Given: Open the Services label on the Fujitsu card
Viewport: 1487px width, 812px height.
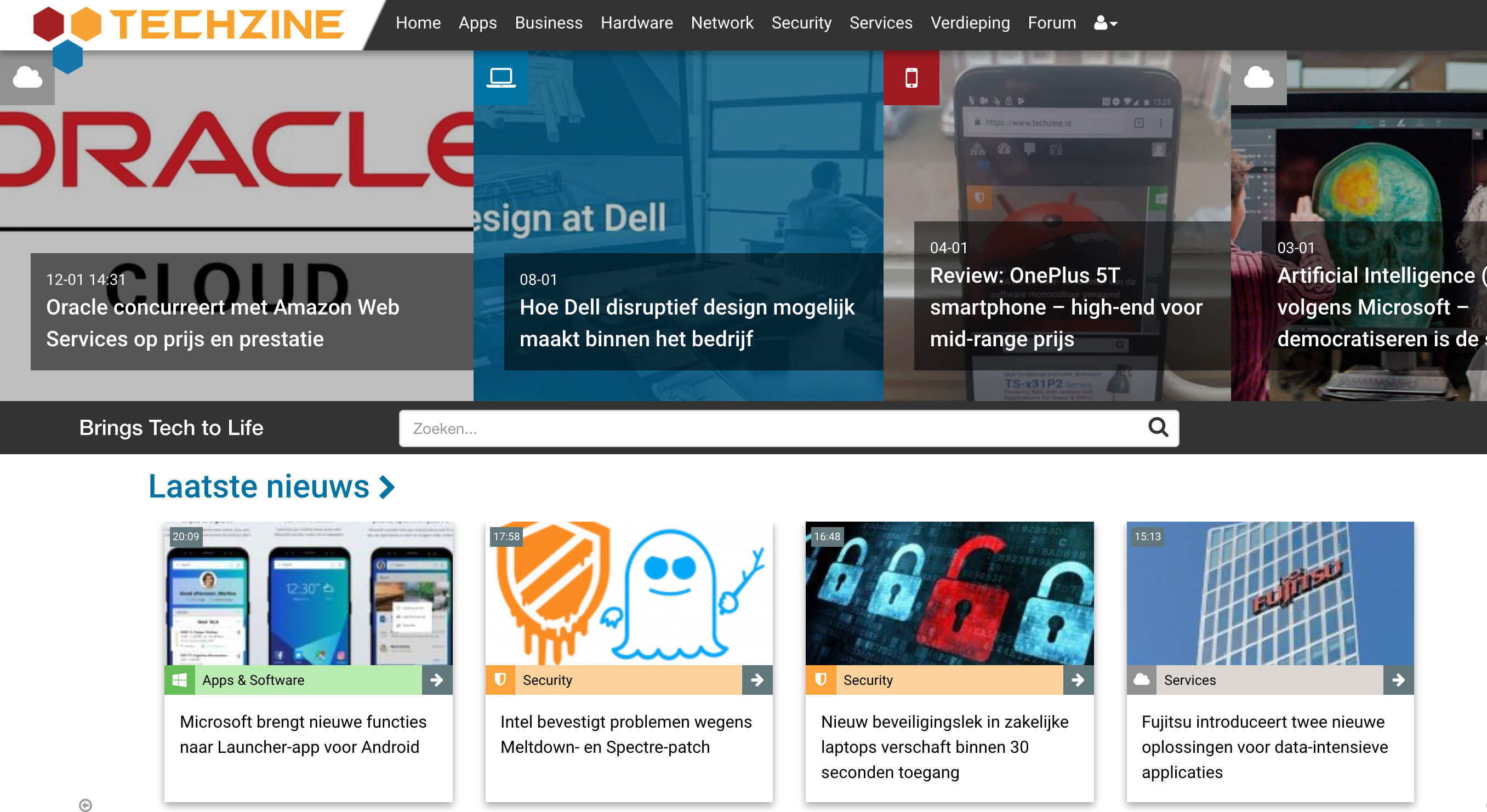Looking at the screenshot, I should pyautogui.click(x=1190, y=680).
